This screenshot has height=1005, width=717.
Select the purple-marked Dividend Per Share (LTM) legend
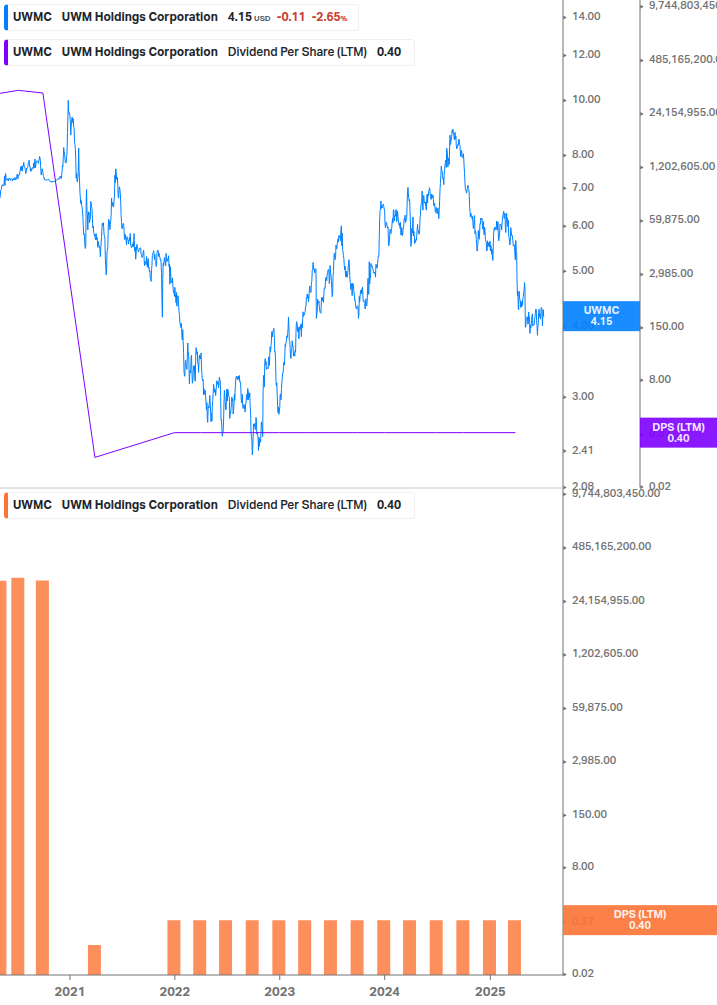pyautogui.click(x=209, y=53)
